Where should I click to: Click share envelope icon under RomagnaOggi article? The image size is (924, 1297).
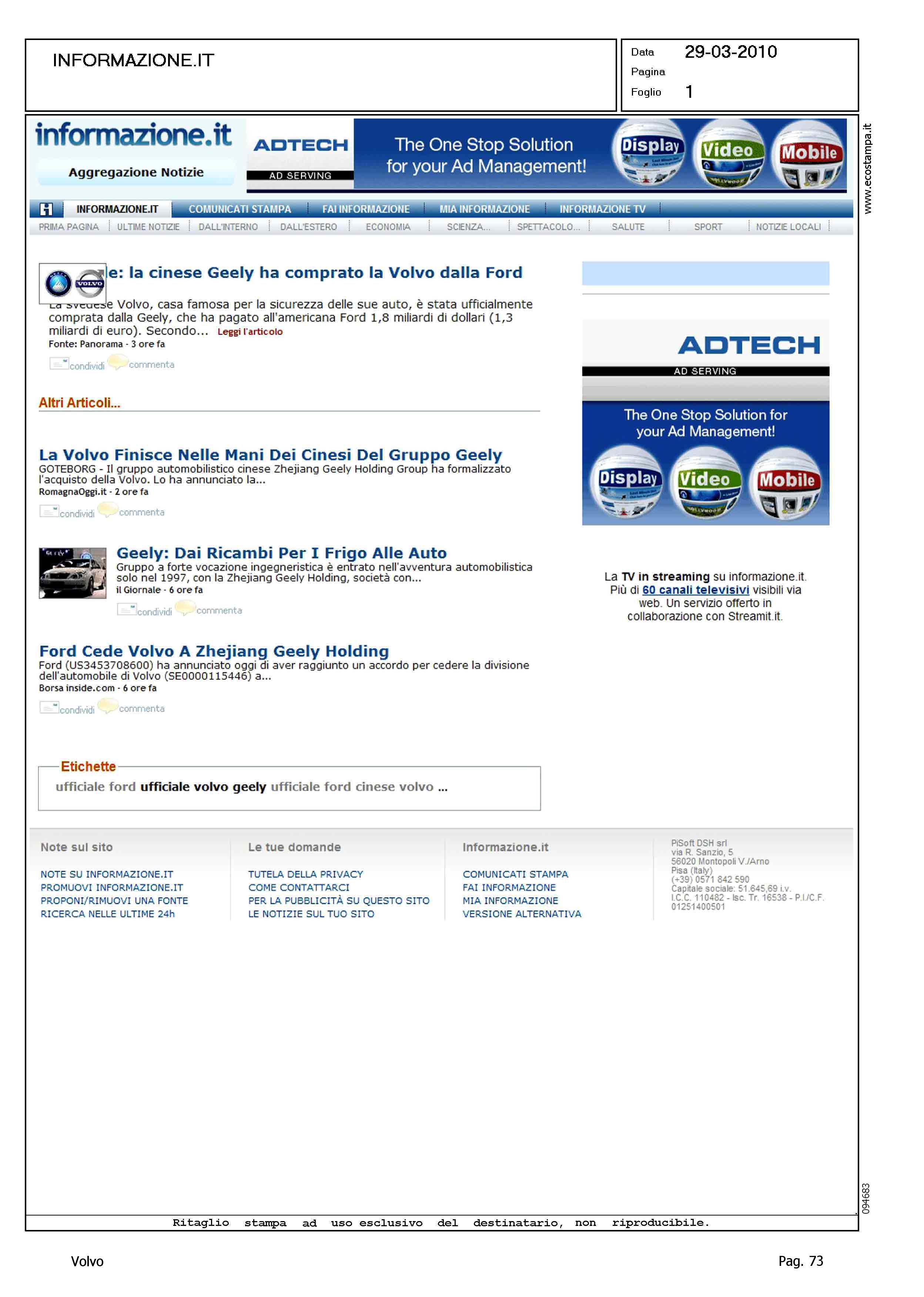pyautogui.click(x=49, y=511)
